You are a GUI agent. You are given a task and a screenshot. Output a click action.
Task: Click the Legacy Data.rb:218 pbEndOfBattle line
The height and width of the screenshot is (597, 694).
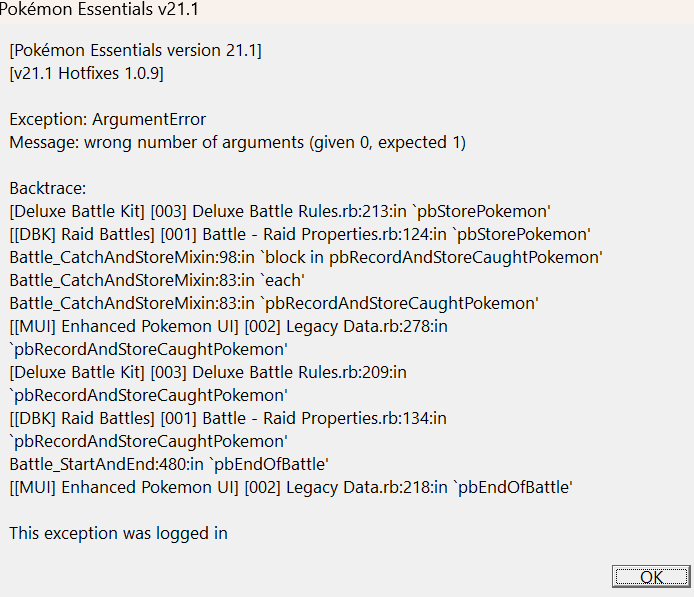290,487
